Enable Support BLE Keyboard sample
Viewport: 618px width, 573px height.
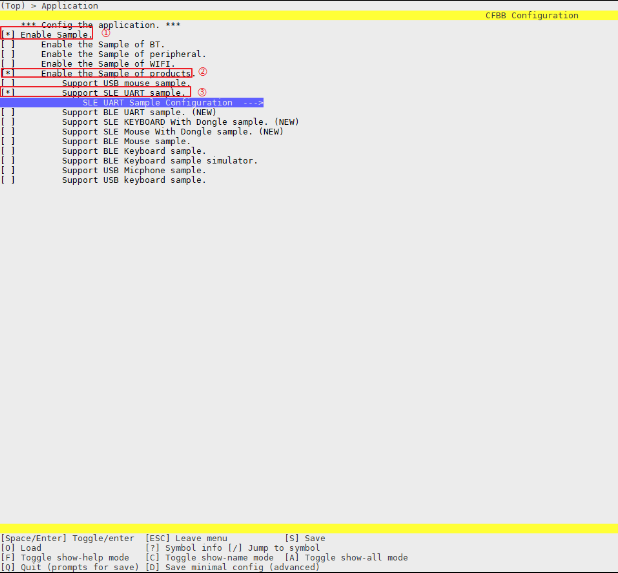click(8, 151)
